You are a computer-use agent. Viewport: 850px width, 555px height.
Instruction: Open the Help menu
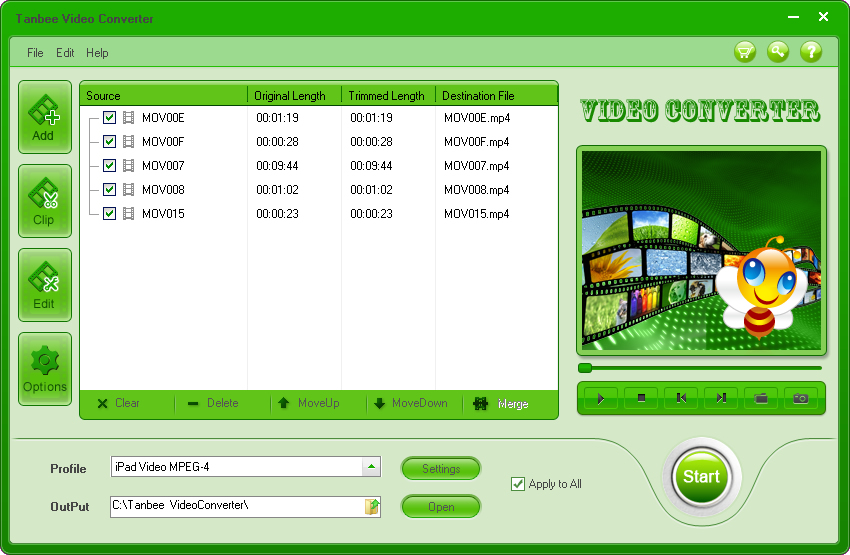click(x=97, y=53)
